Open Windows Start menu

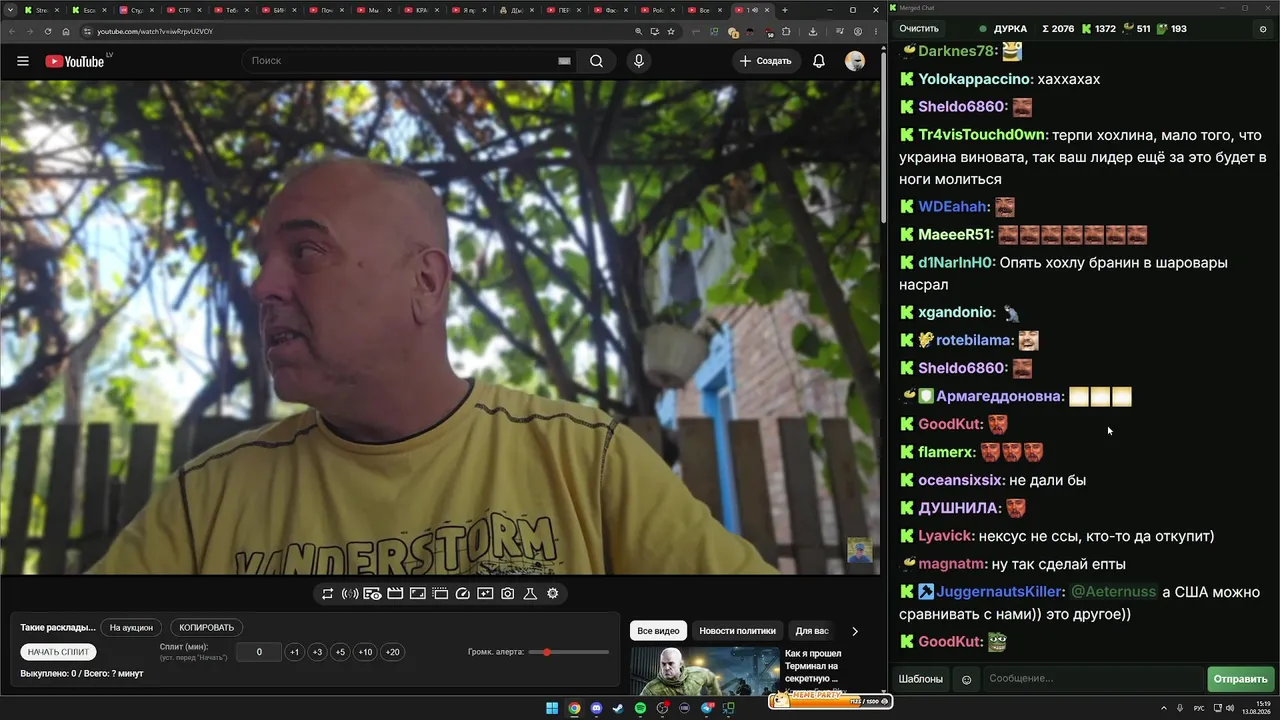click(552, 708)
